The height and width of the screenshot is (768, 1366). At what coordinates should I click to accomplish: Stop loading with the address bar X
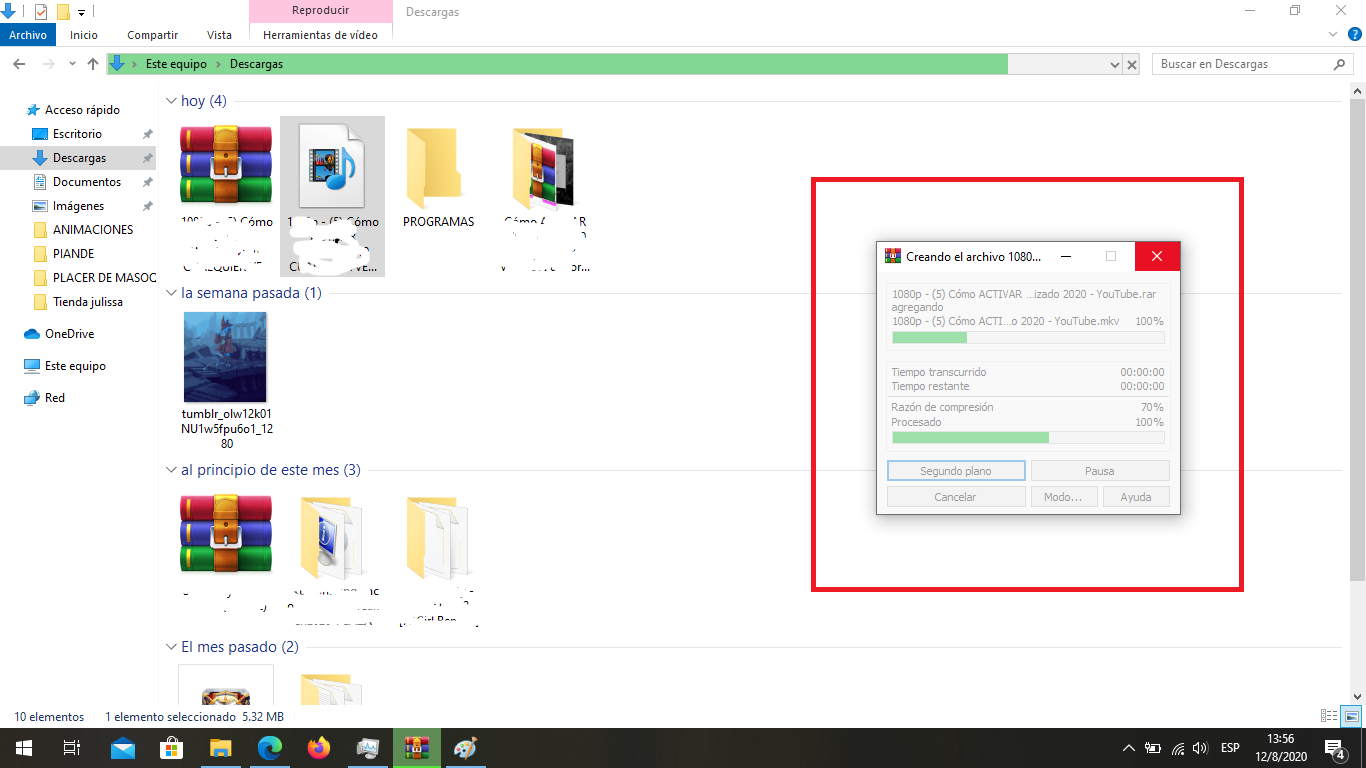click(1132, 64)
